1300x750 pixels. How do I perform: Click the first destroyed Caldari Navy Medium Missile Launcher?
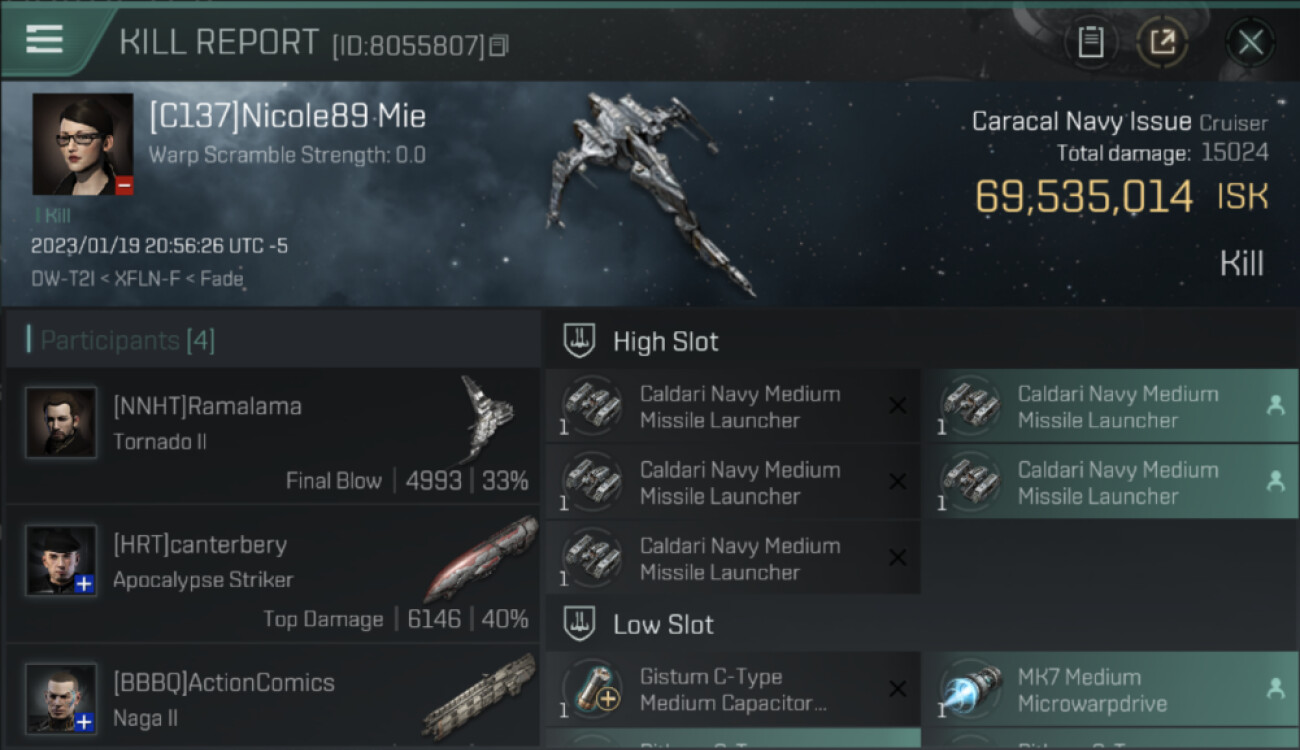point(733,406)
